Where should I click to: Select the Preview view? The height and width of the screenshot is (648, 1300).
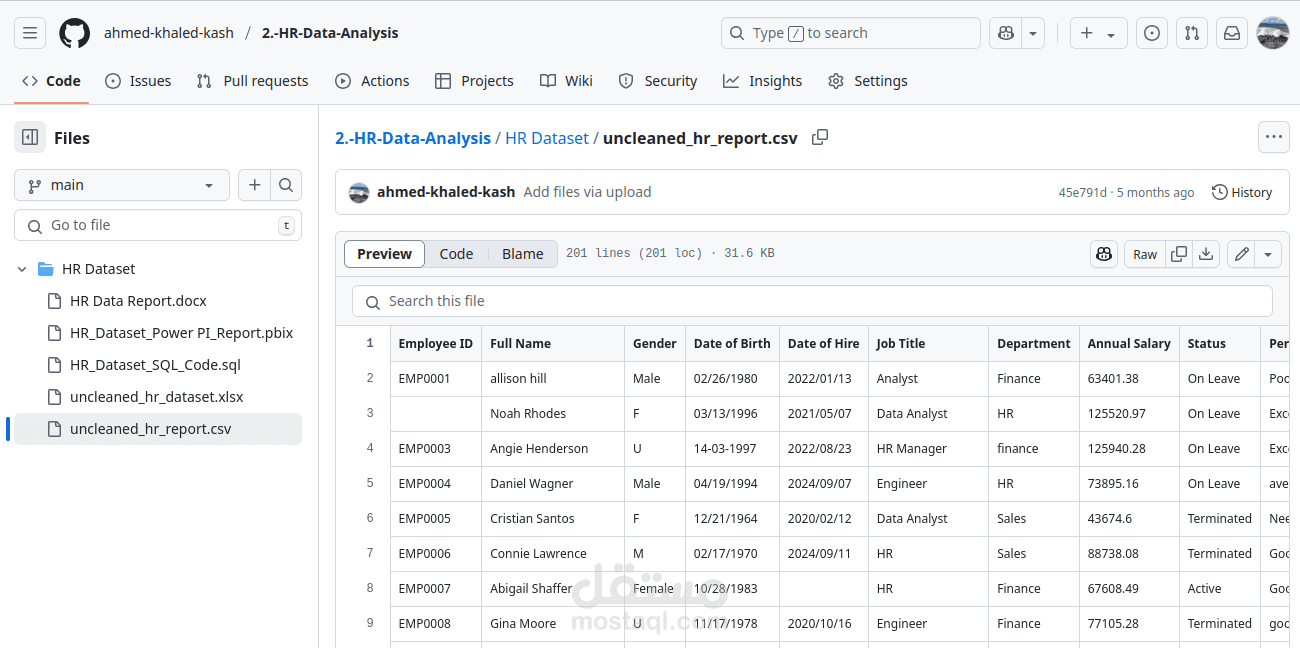(383, 253)
